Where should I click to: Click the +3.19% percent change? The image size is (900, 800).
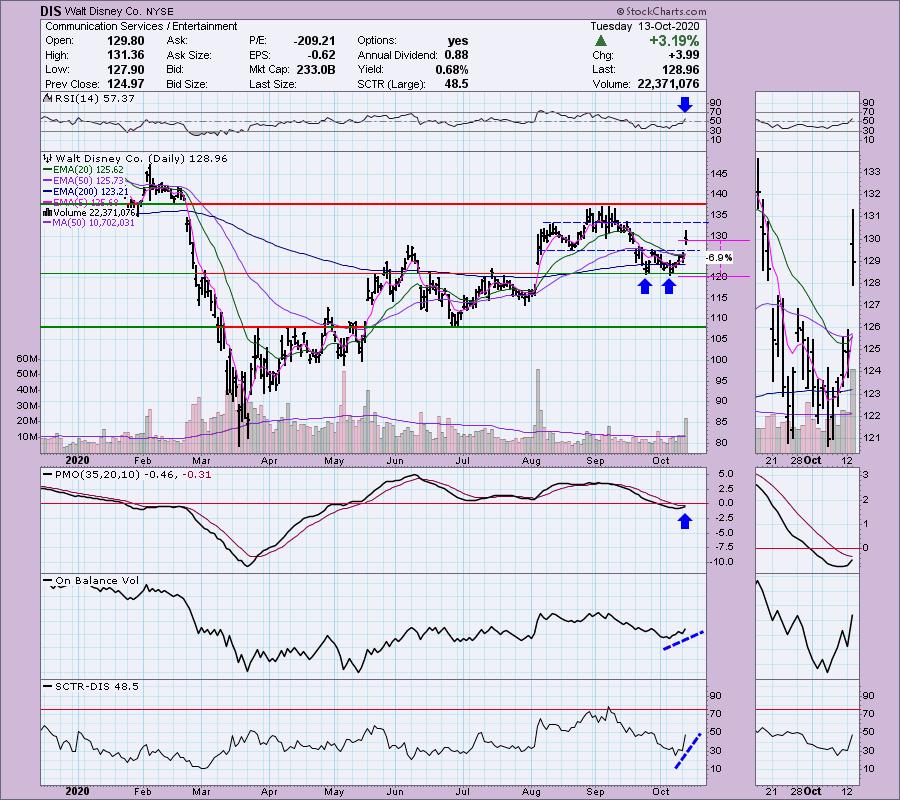click(x=674, y=41)
